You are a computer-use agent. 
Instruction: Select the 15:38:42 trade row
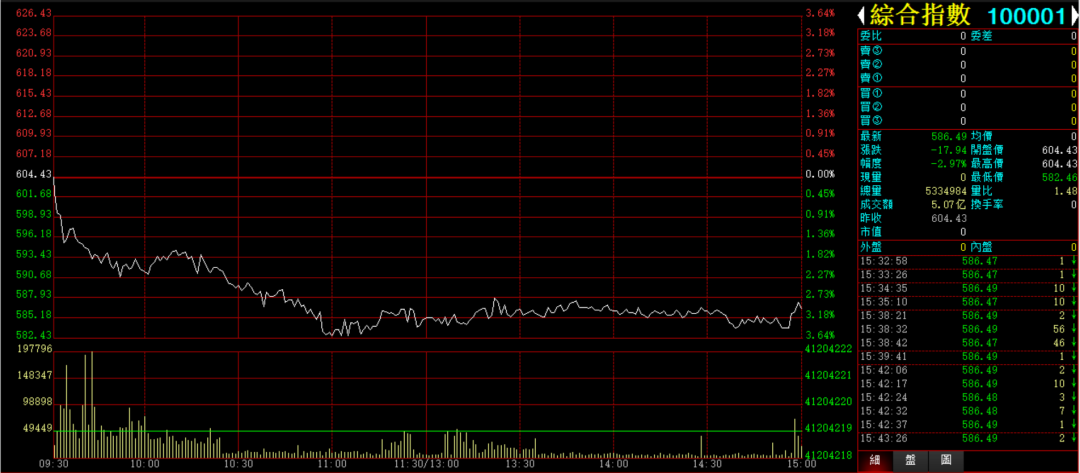(968, 342)
